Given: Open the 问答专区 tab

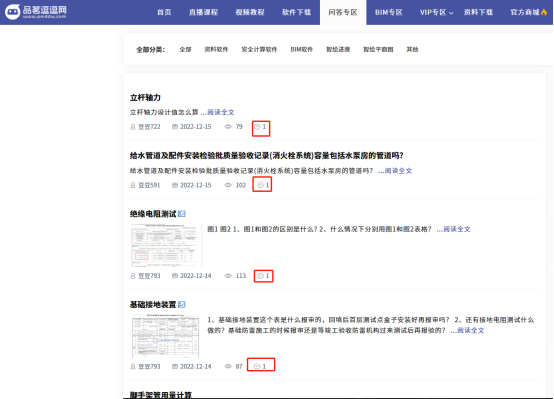Looking at the screenshot, I should click(343, 12).
